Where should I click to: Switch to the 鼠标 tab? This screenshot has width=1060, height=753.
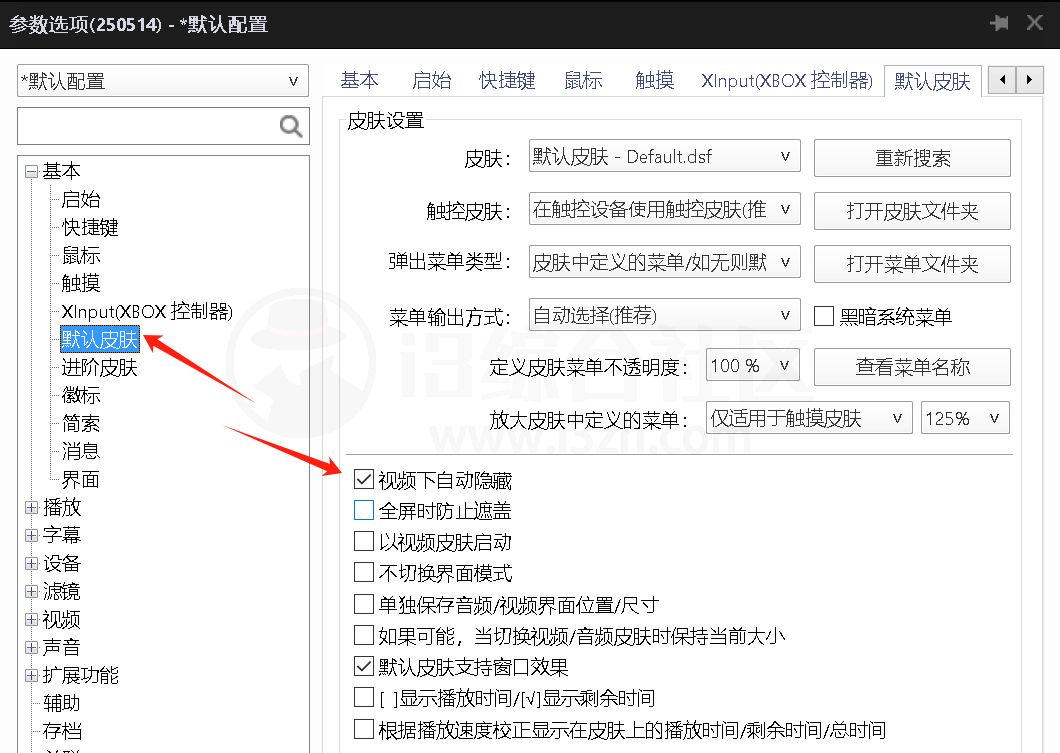[x=582, y=81]
